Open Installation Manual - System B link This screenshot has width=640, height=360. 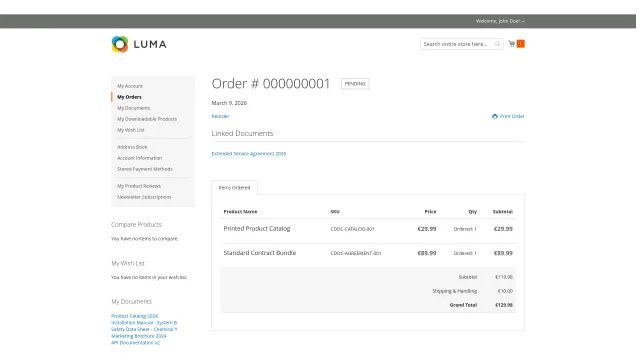tap(144, 323)
